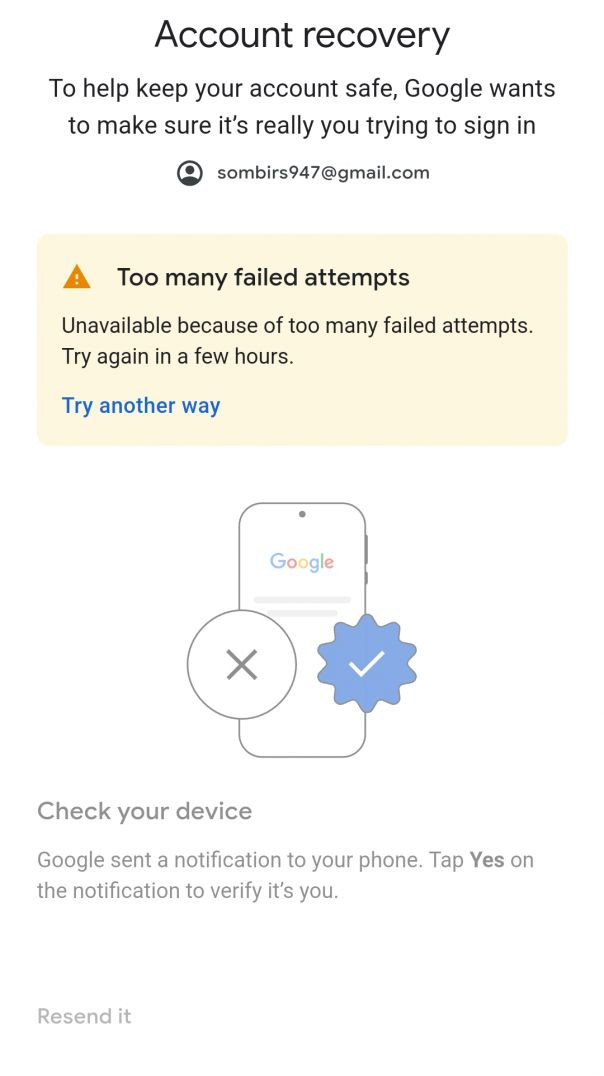This screenshot has width=604, height=1076.
Task: Click the Too many failed attempts heading
Action: click(x=263, y=277)
